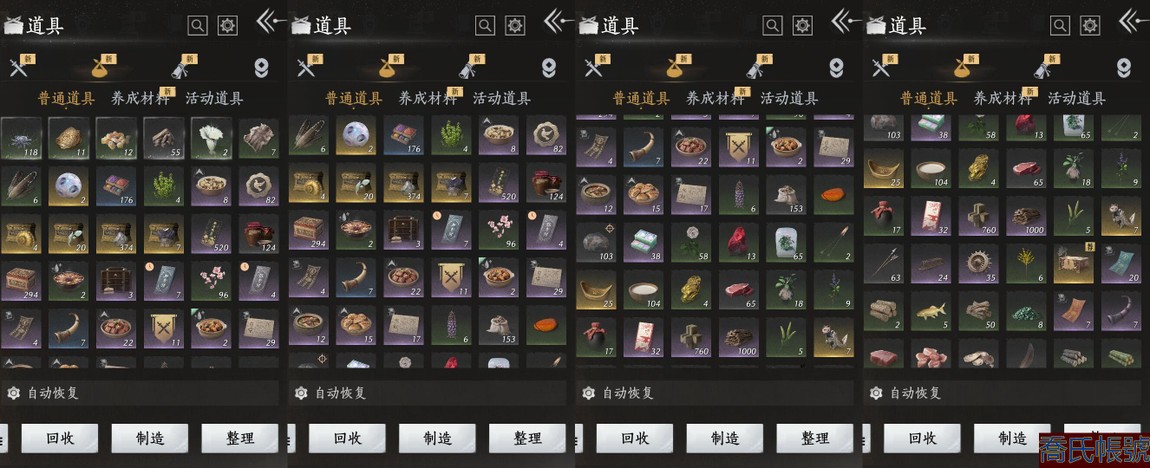Click the 整理 button in the third panel
This screenshot has height=468, width=1150.
coord(815,439)
